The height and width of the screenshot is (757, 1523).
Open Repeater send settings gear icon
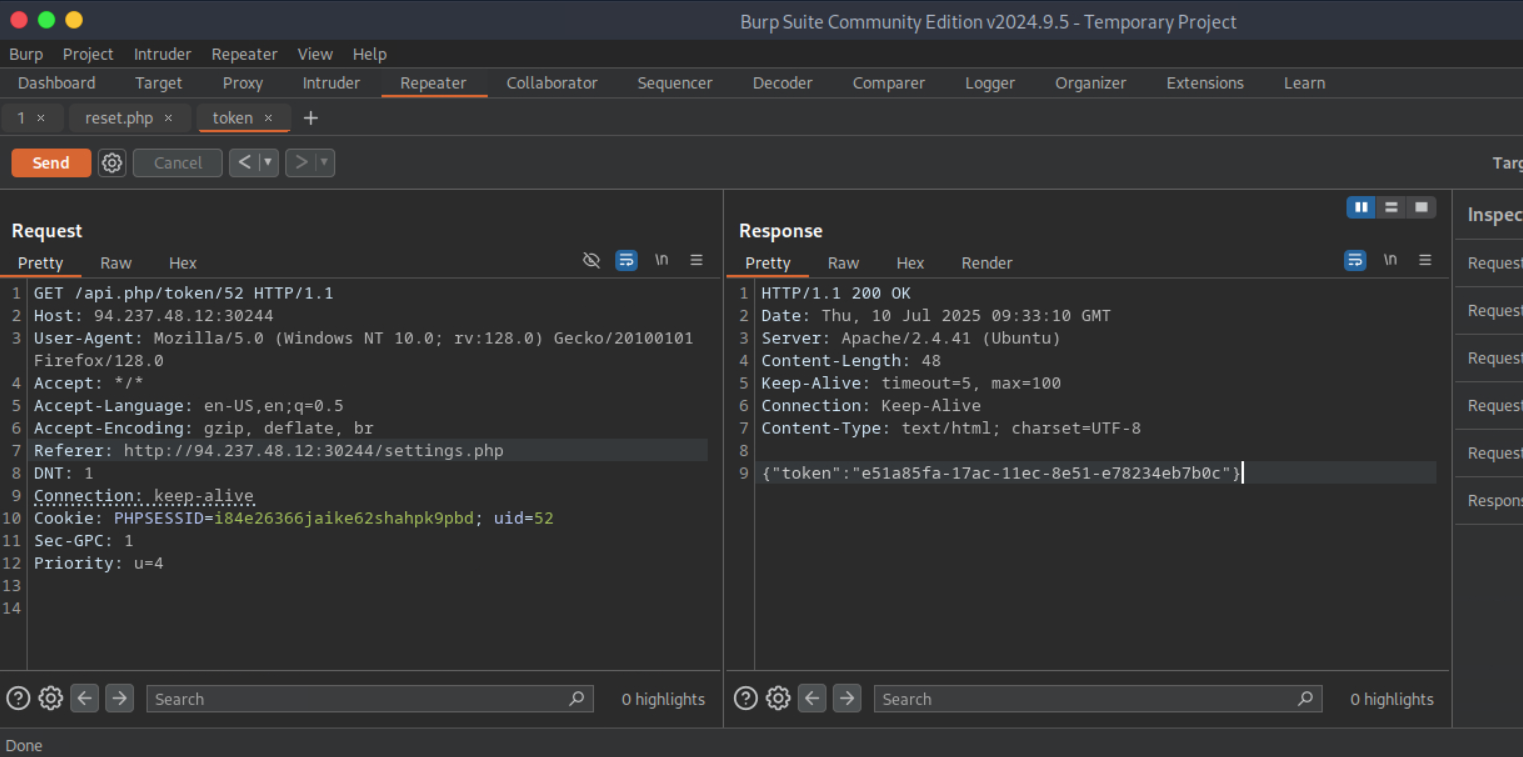pos(112,163)
